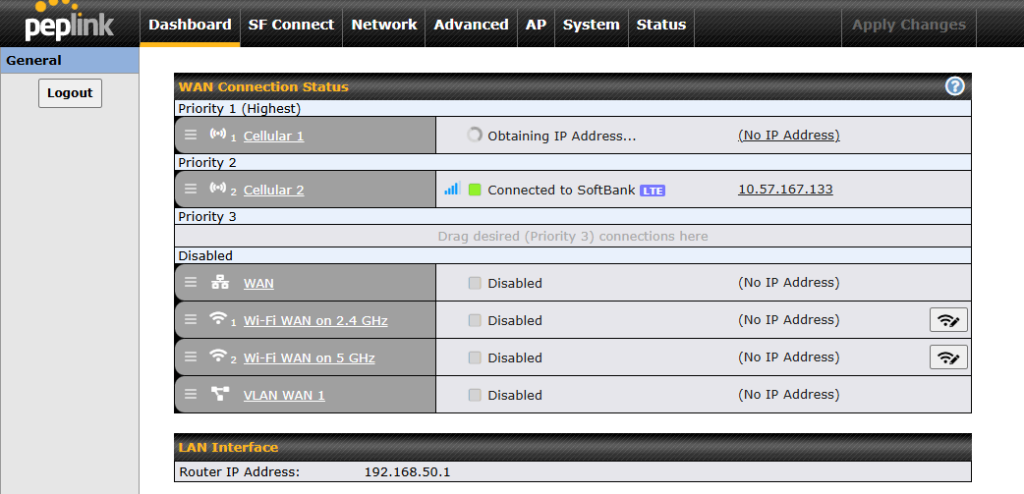Click the Ethernet icon of the WAN row
1024x494 pixels.
click(219, 283)
